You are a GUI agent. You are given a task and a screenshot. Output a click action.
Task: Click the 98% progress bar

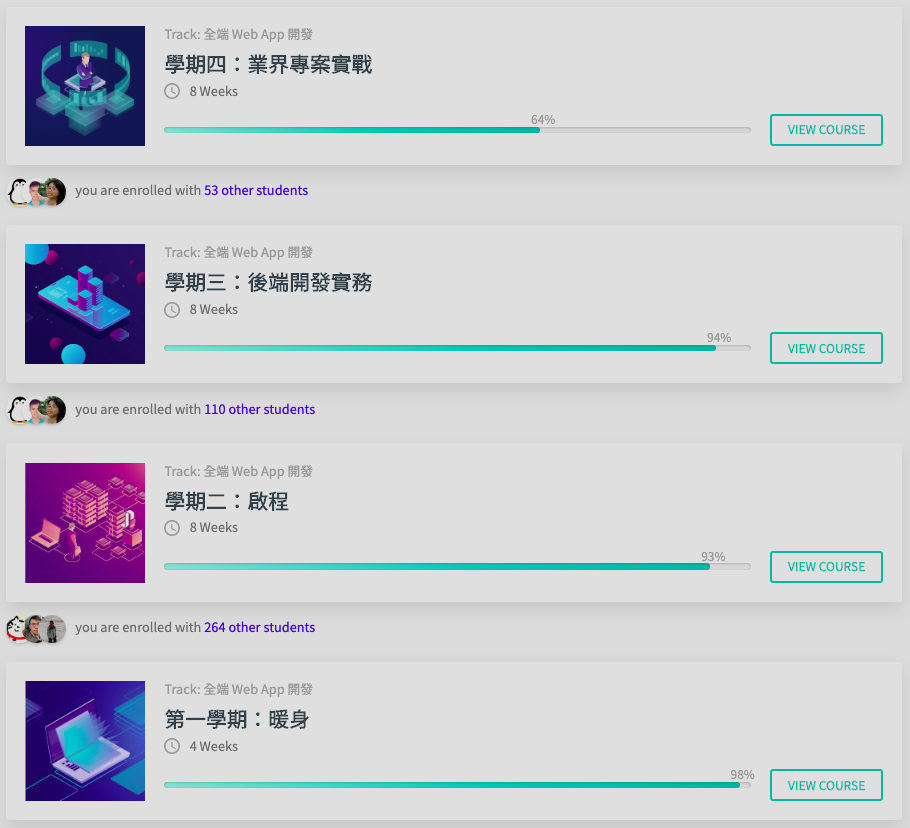(x=457, y=785)
